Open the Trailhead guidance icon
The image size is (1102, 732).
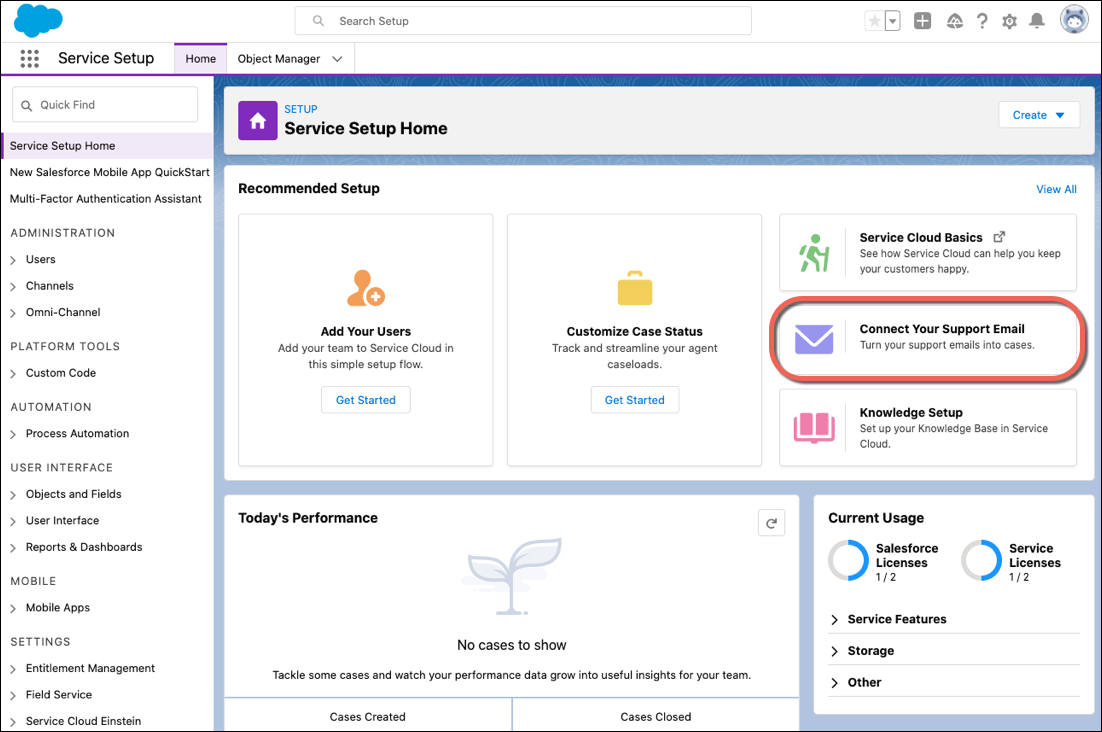tap(954, 21)
